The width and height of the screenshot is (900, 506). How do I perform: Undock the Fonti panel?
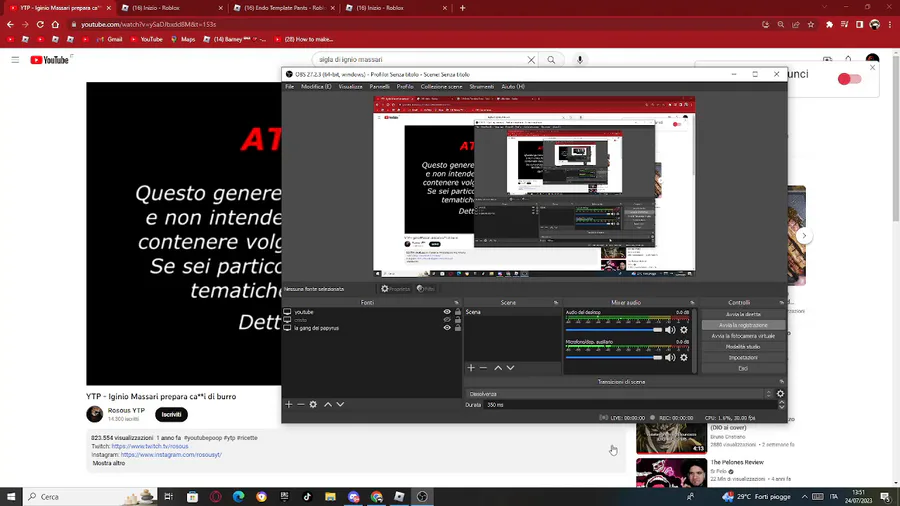[456, 302]
